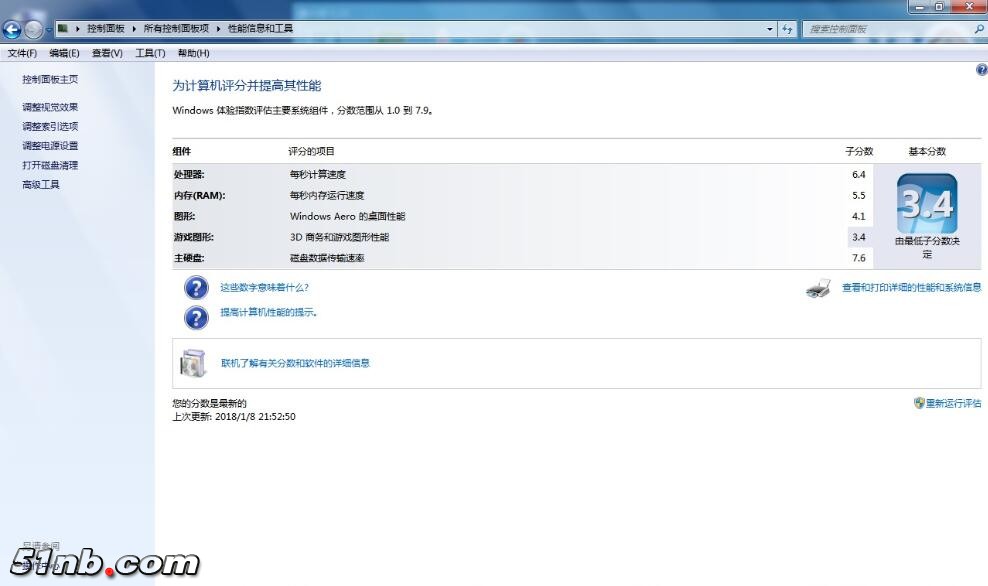988x586 pixels.
Task: Click the blue question mark beside 这些数字意味着什么
Action: click(196, 288)
